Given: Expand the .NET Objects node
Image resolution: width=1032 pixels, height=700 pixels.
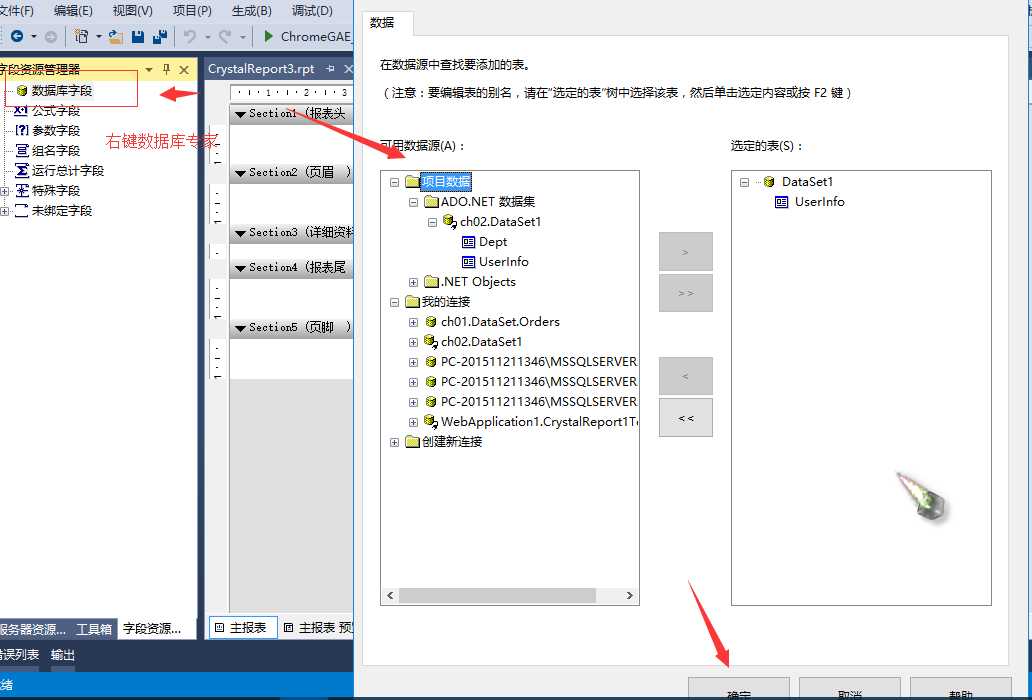Looking at the screenshot, I should pos(413,282).
